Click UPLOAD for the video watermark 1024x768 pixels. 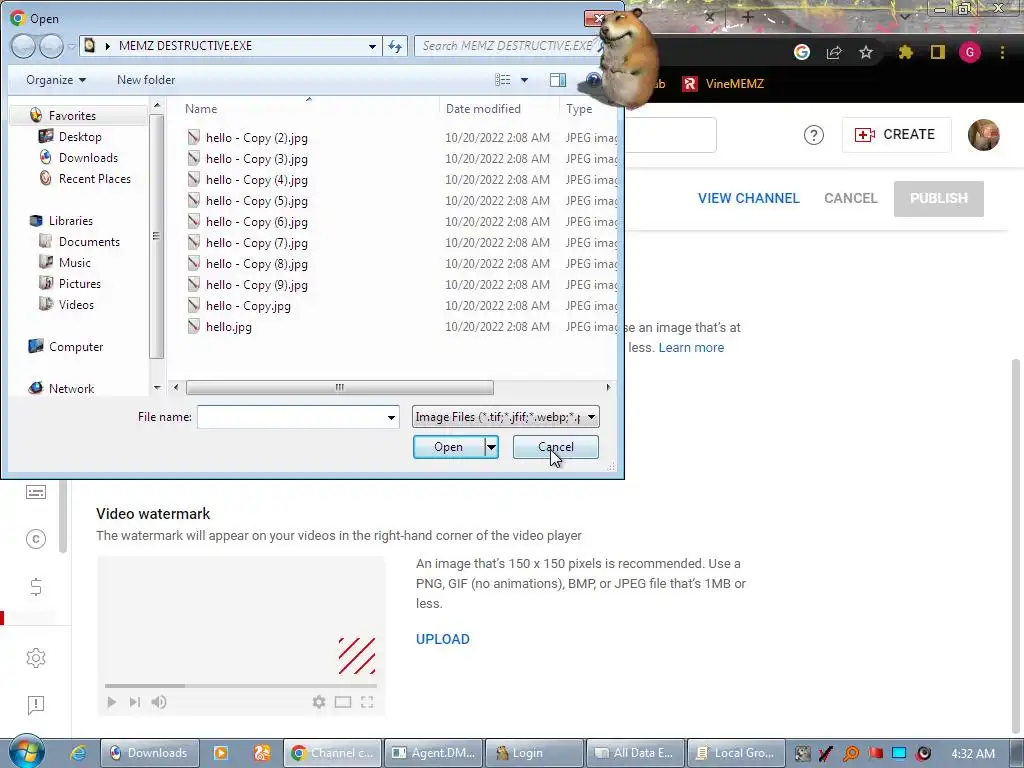(x=443, y=639)
